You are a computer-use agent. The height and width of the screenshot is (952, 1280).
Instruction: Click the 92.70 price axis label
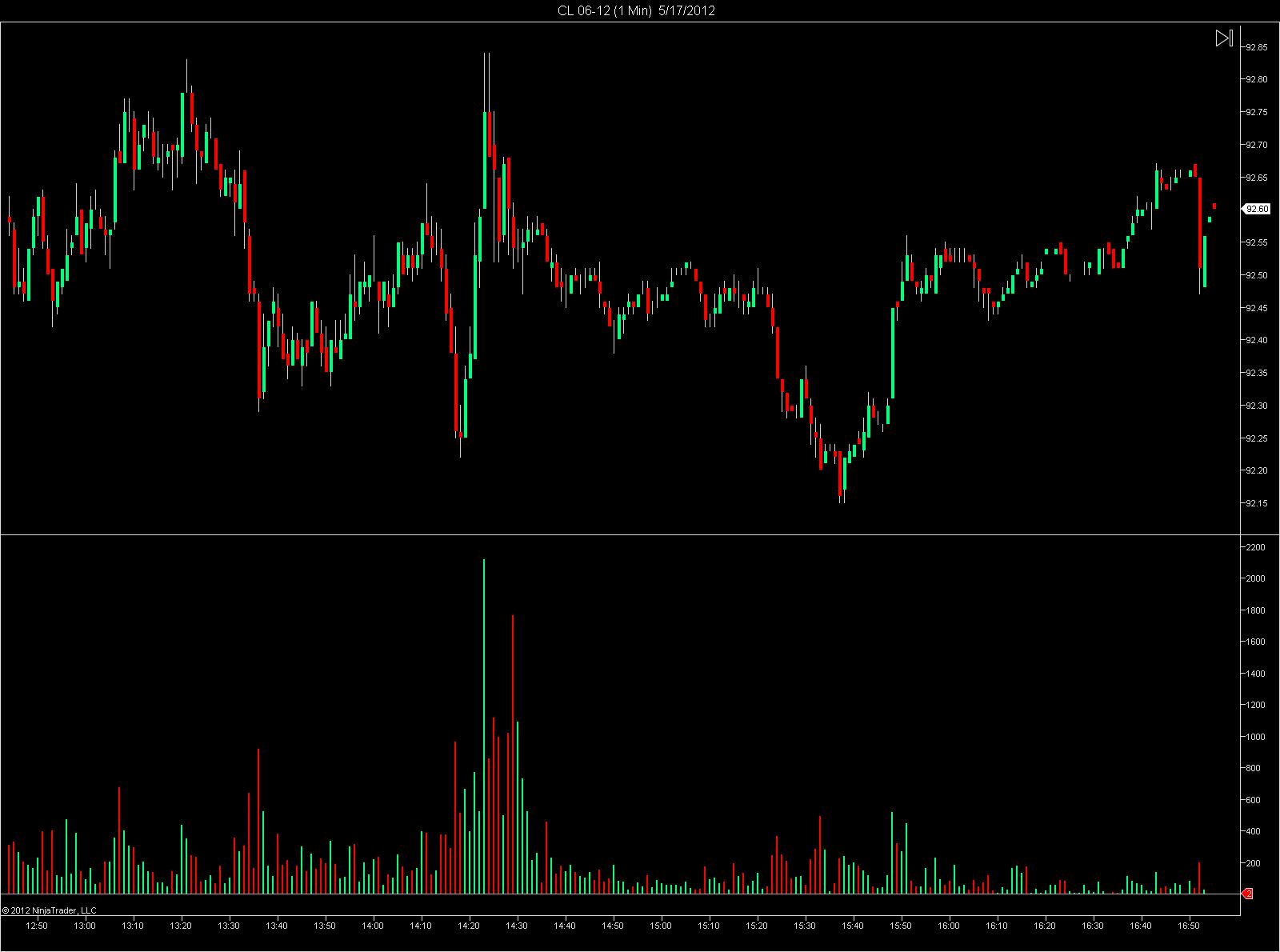click(x=1256, y=145)
